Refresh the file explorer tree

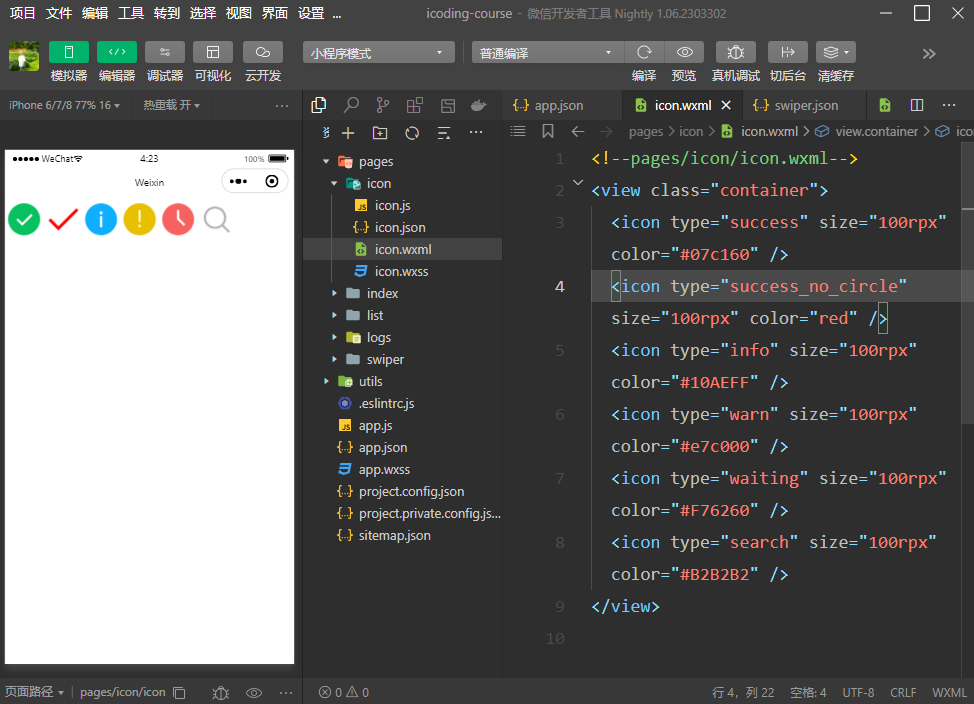412,132
